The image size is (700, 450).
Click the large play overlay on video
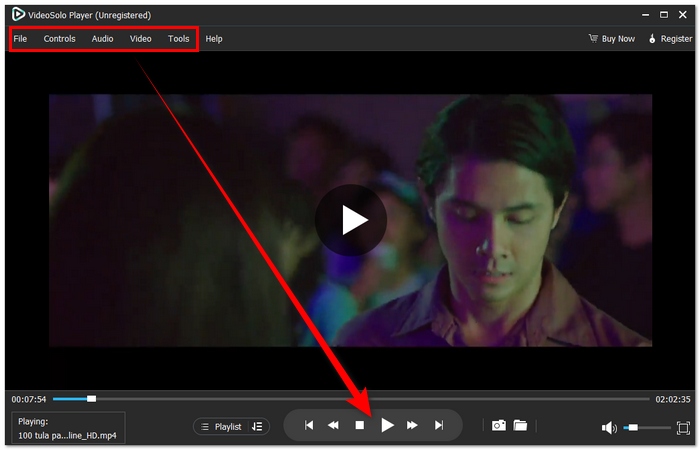[351, 220]
